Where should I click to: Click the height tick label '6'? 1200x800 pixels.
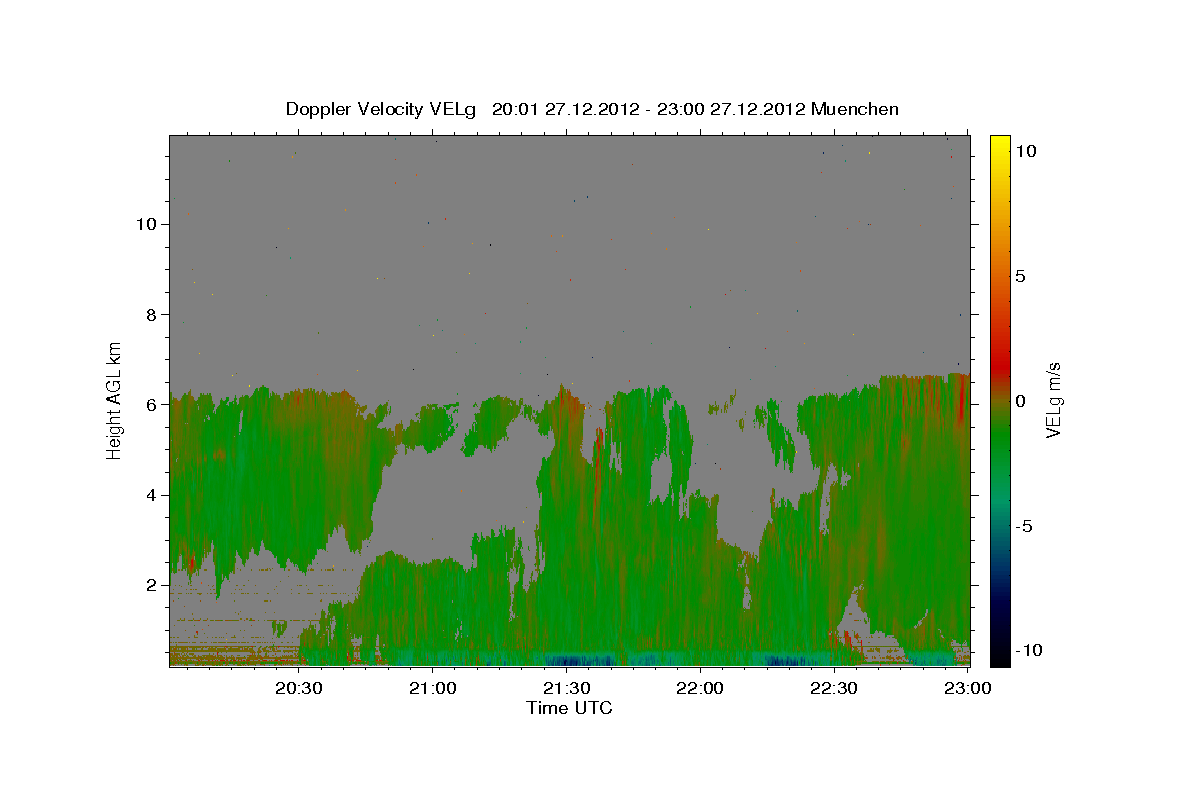click(x=154, y=405)
